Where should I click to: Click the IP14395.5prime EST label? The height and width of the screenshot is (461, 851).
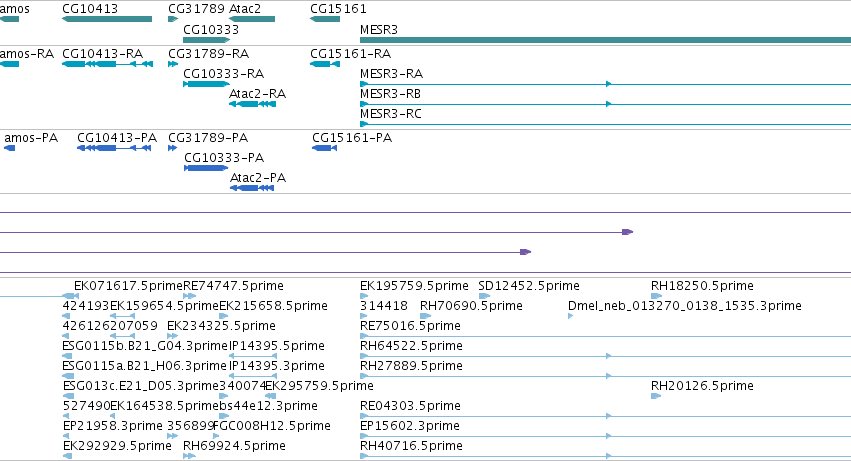(277, 346)
